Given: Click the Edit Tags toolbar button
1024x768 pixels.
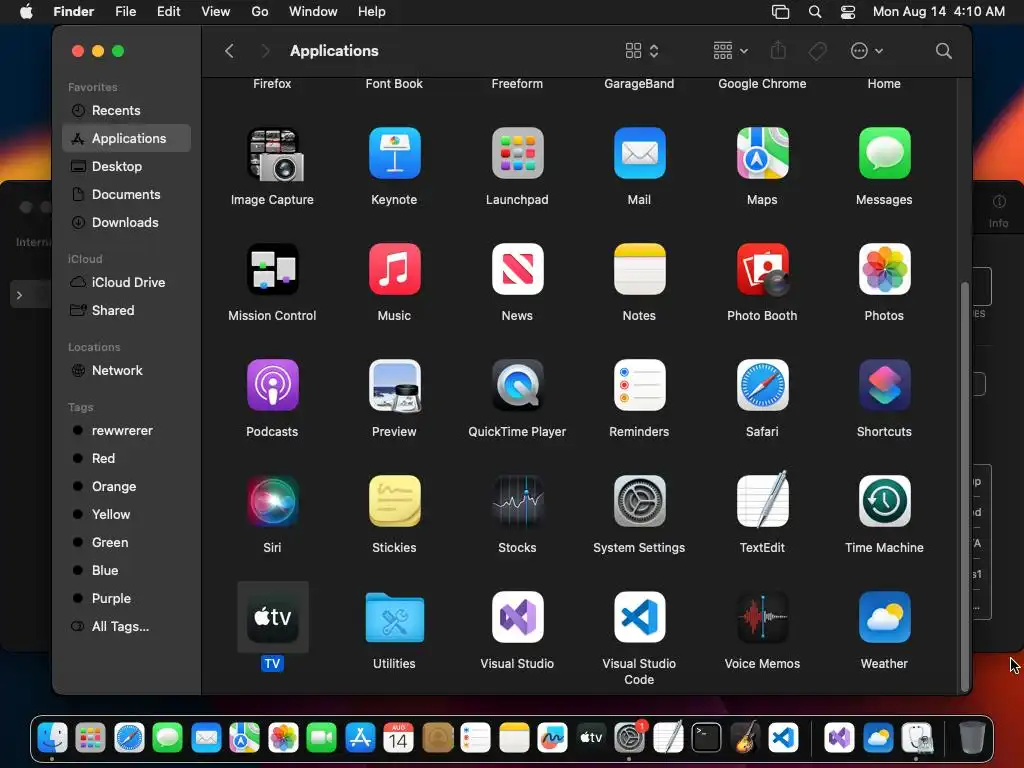Looking at the screenshot, I should coord(818,51).
